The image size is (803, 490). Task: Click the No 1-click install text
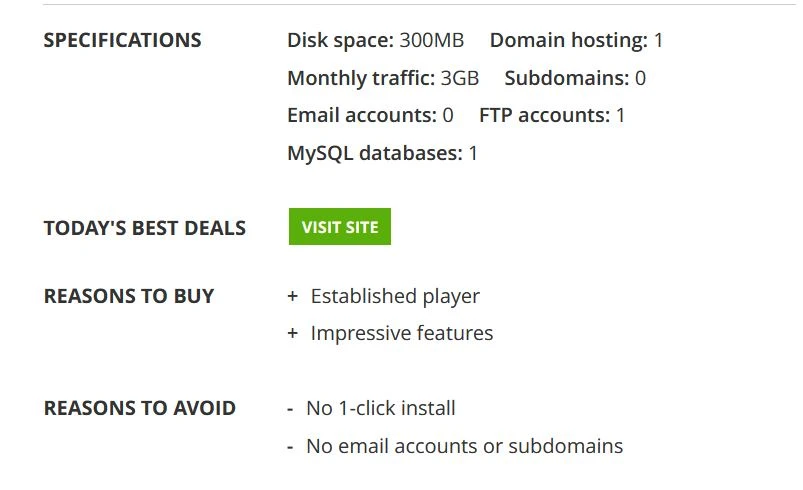point(381,408)
